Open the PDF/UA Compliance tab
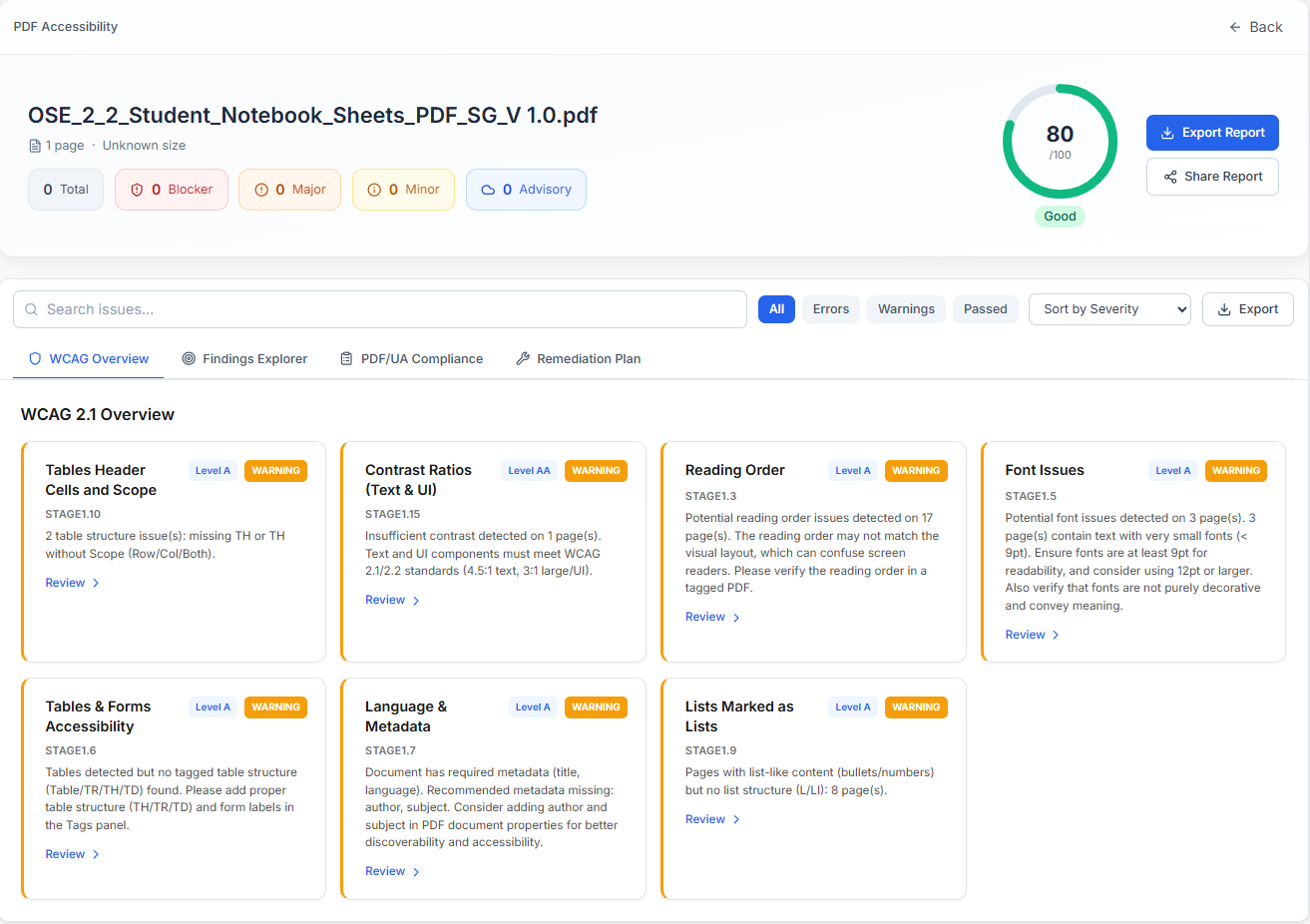This screenshot has height=924, width=1310. pyautogui.click(x=411, y=359)
